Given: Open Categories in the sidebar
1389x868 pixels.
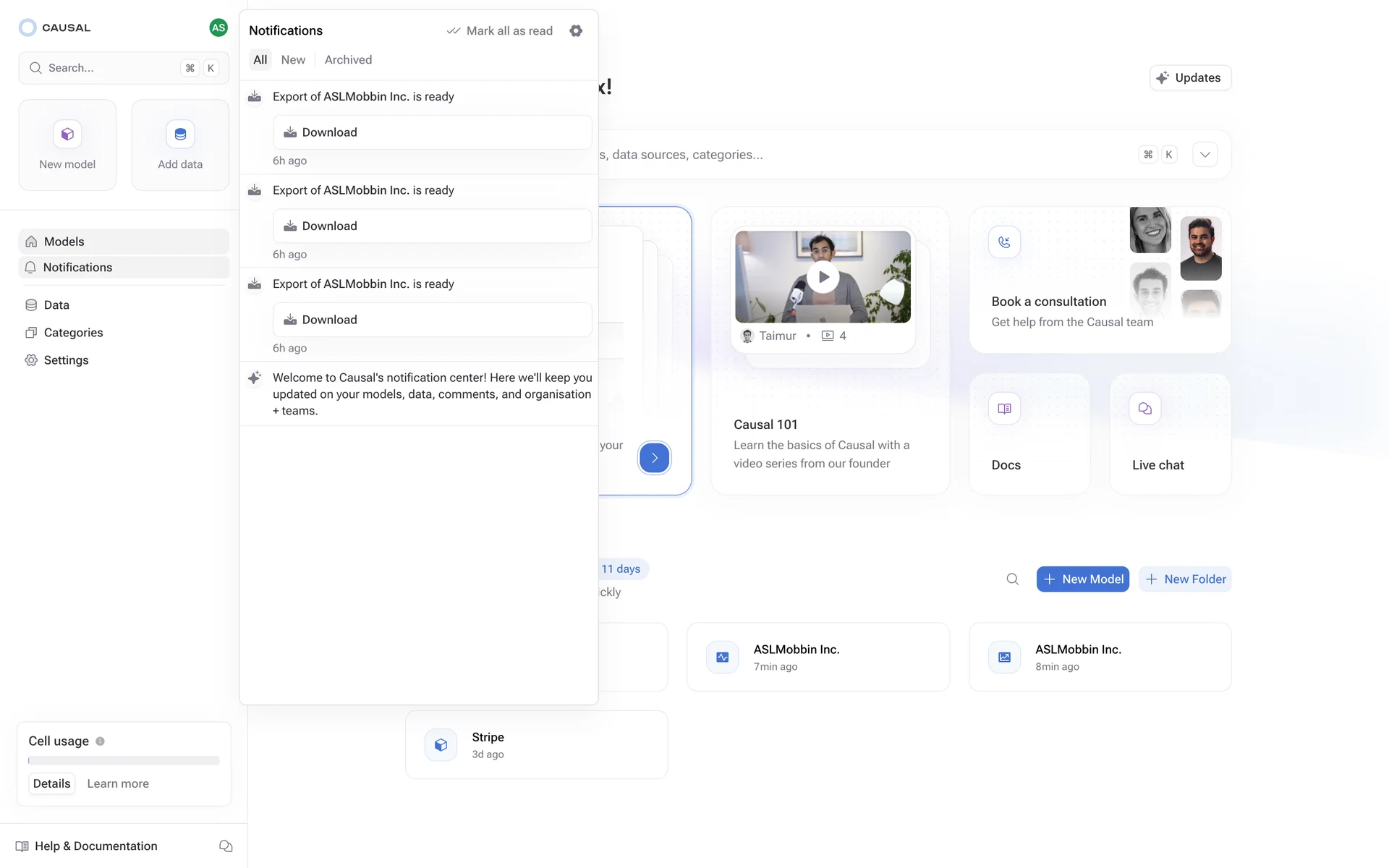Looking at the screenshot, I should (73, 333).
